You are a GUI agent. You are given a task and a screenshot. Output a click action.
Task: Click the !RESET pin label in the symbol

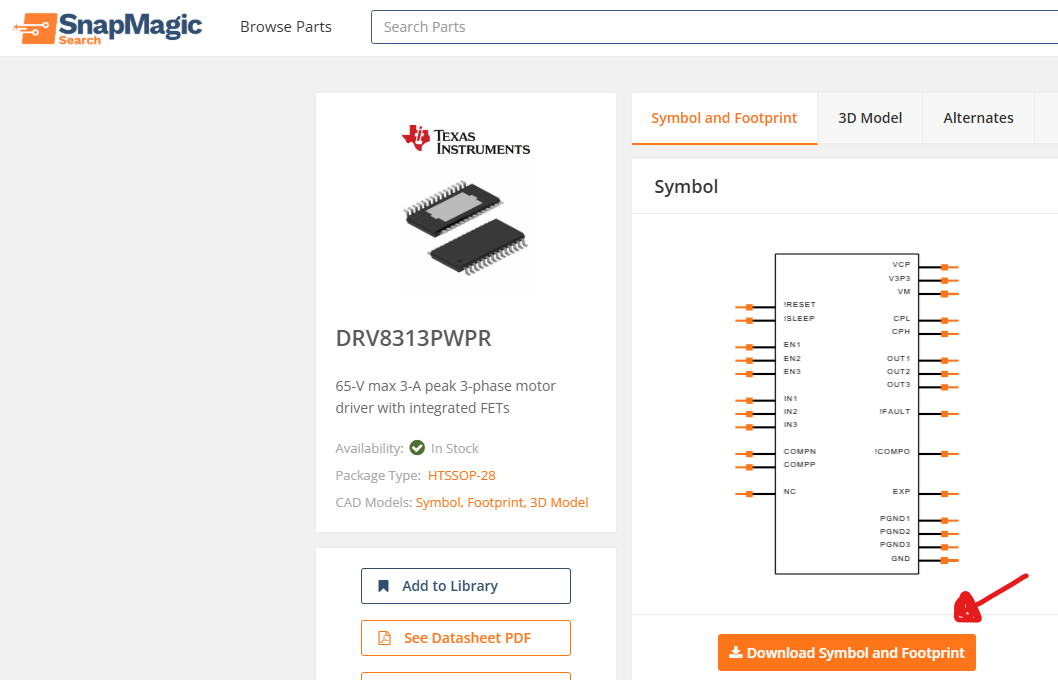pos(800,305)
